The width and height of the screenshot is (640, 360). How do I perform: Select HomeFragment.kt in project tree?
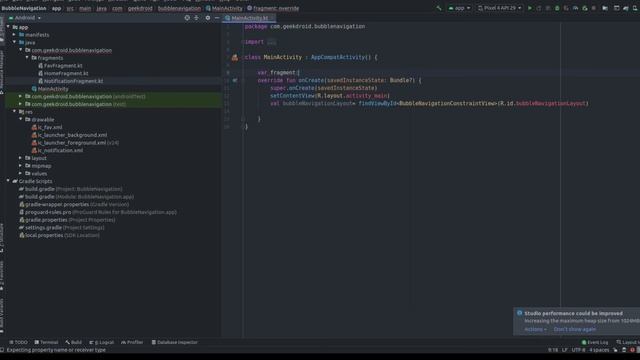coord(63,73)
